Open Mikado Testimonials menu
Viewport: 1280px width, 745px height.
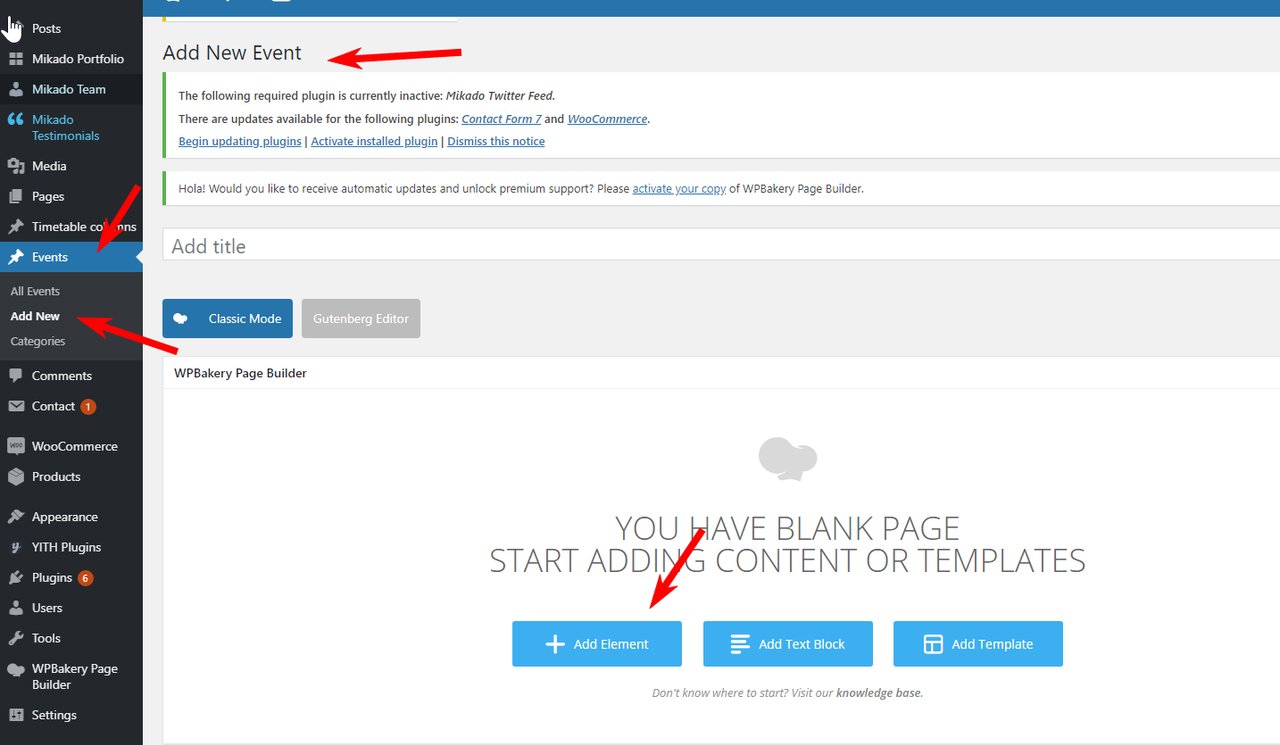point(66,127)
